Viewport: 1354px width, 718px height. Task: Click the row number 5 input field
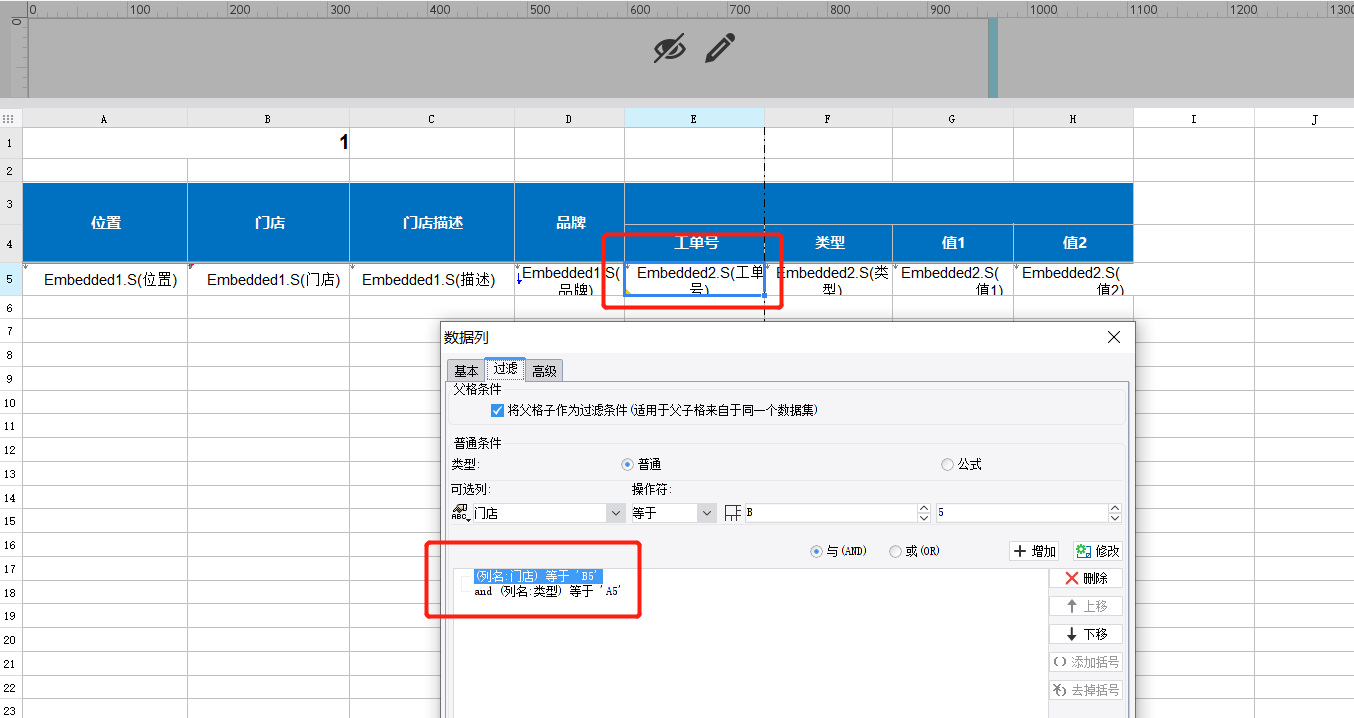click(1022, 513)
